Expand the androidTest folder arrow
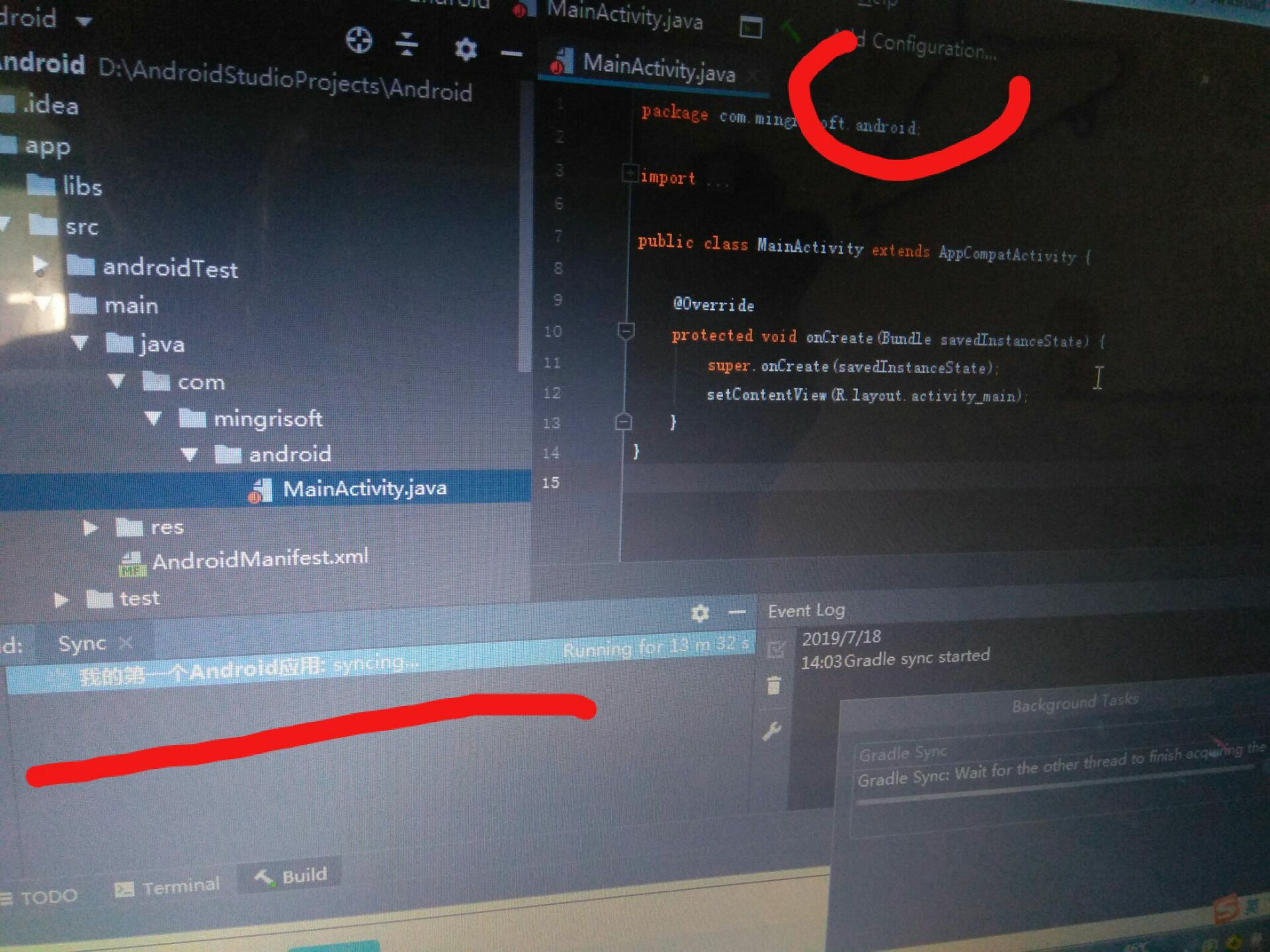The width and height of the screenshot is (1270, 952). point(40,265)
